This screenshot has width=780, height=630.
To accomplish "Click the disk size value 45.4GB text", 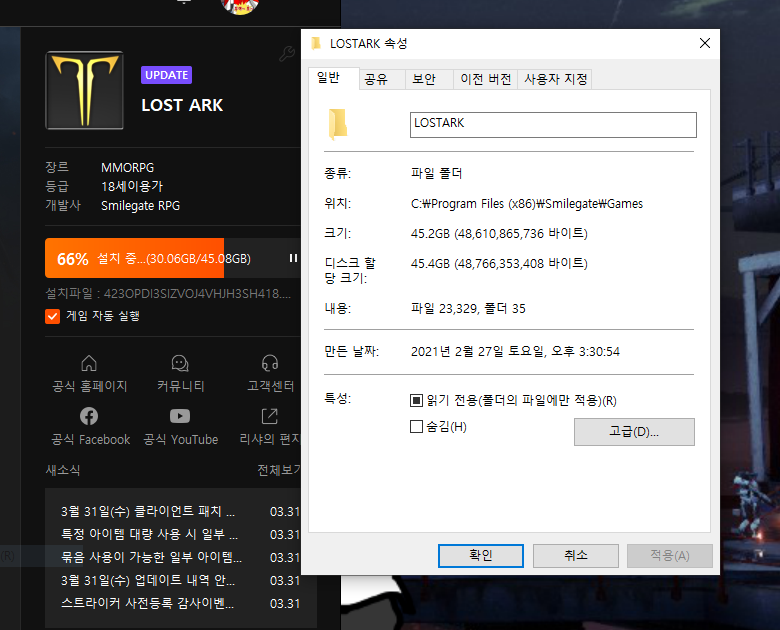I will click(499, 263).
